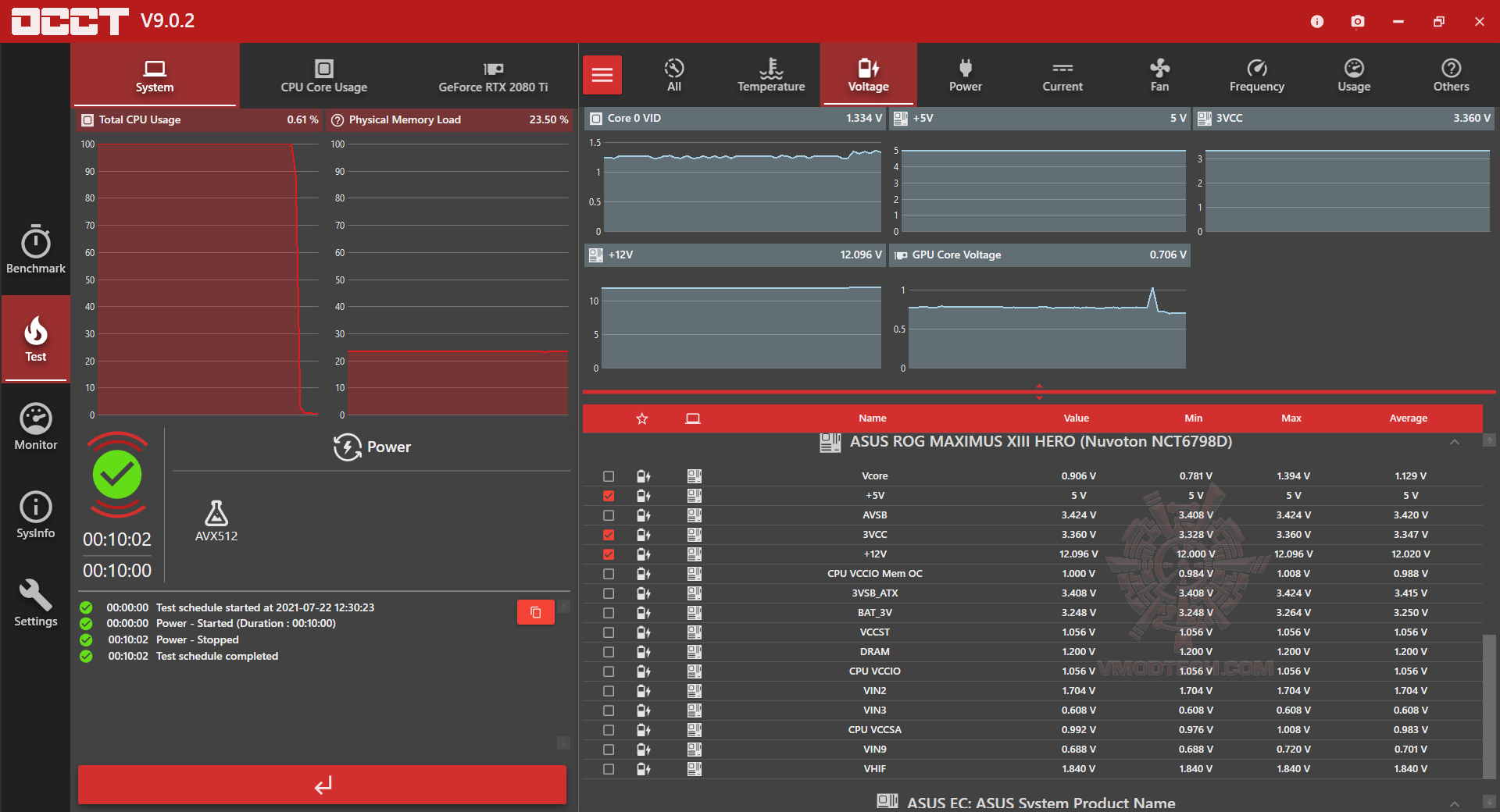Image resolution: width=1500 pixels, height=812 pixels.
Task: Sort sensors by Average column
Action: pyautogui.click(x=1409, y=418)
